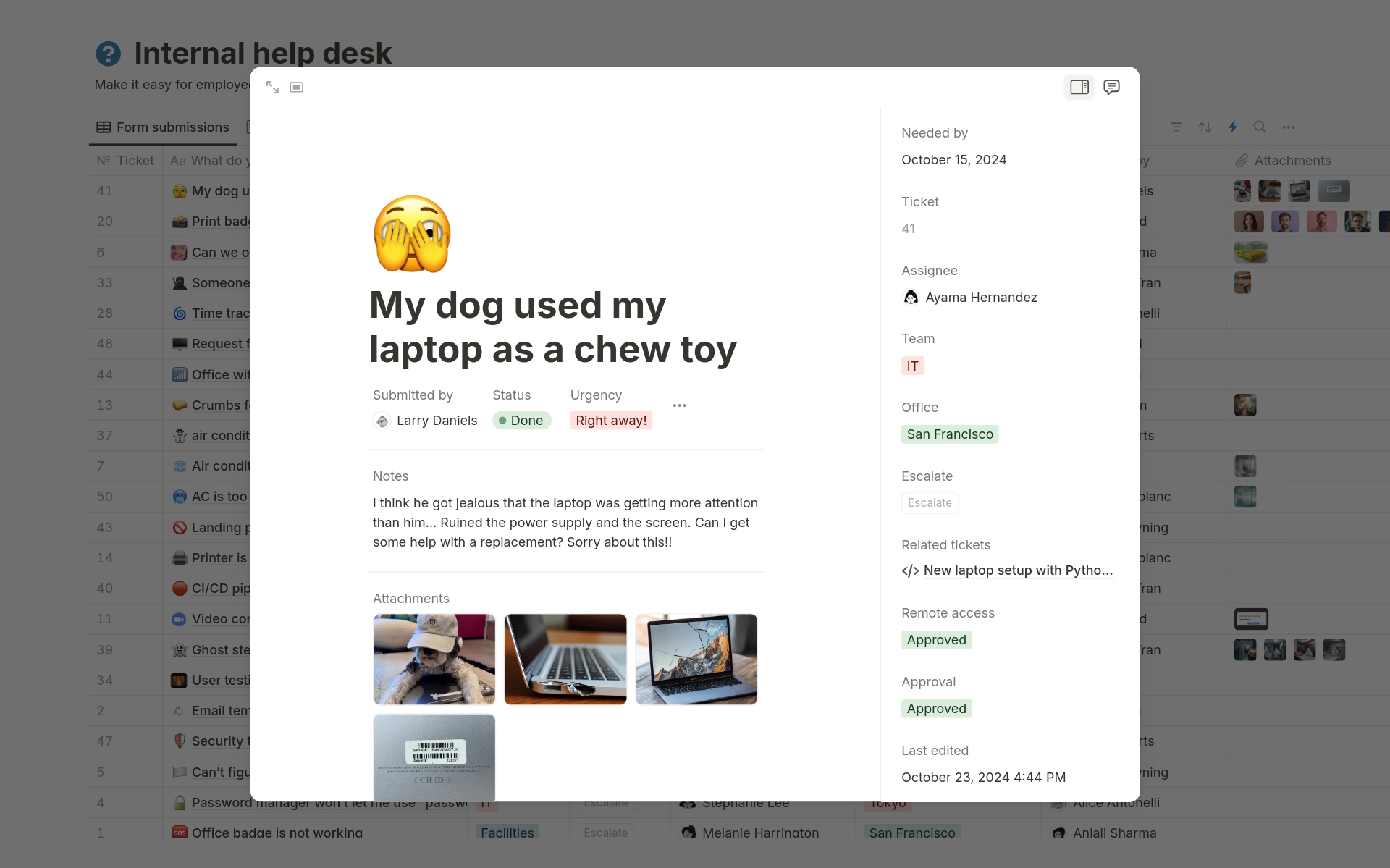Click the ticket notes text block

coord(565,523)
